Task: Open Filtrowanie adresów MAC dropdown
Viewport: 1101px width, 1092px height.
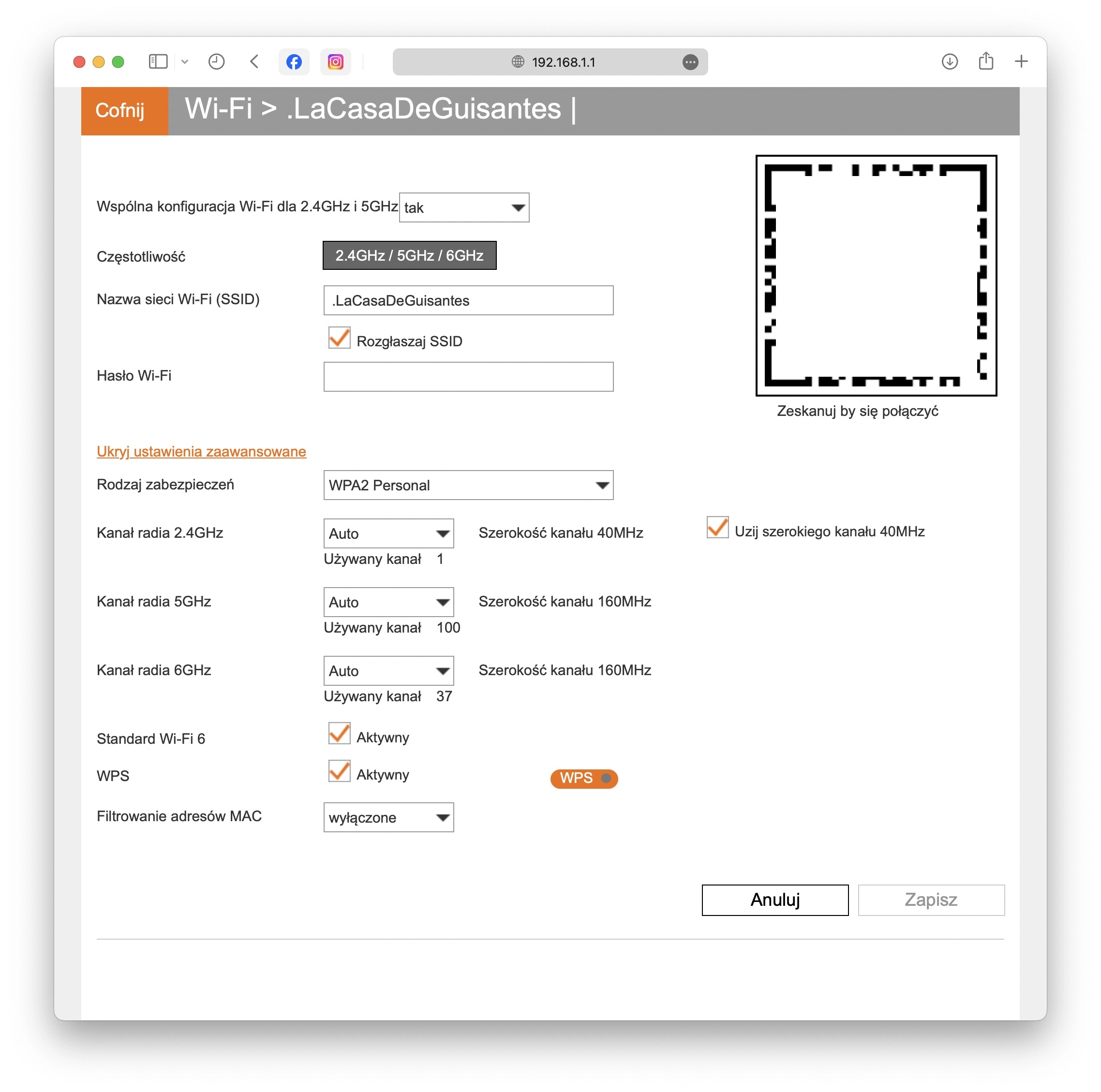Action: coord(388,817)
